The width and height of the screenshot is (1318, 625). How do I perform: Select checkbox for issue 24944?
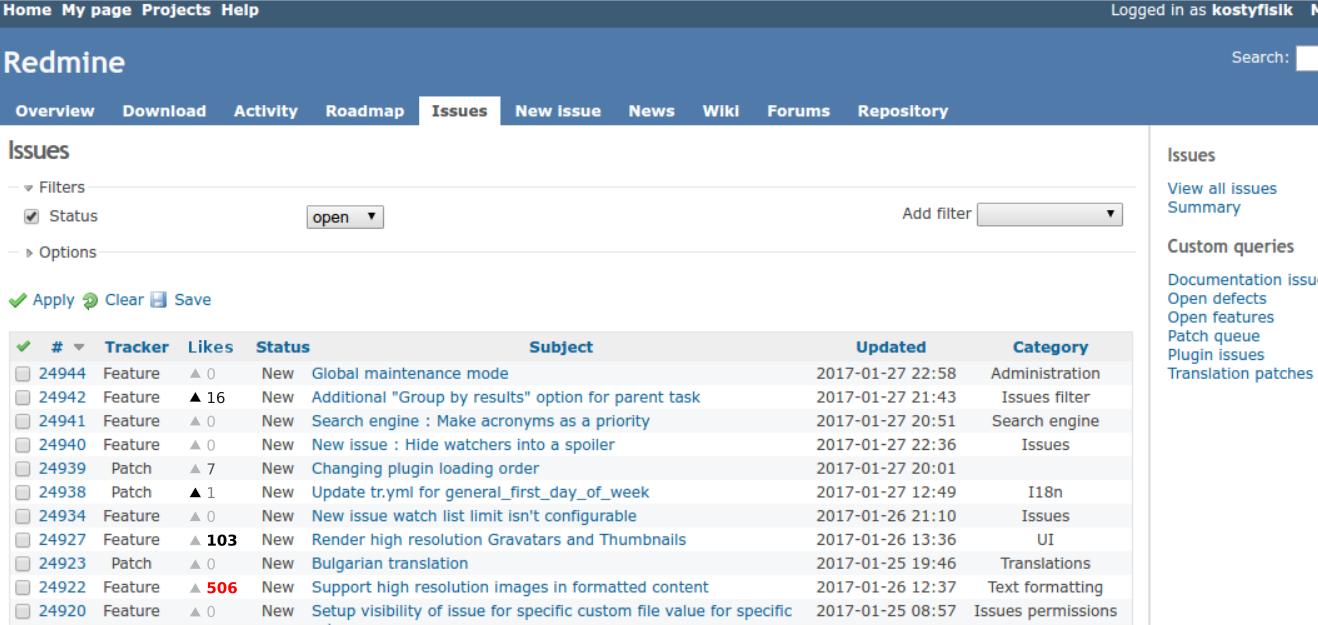tap(23, 374)
